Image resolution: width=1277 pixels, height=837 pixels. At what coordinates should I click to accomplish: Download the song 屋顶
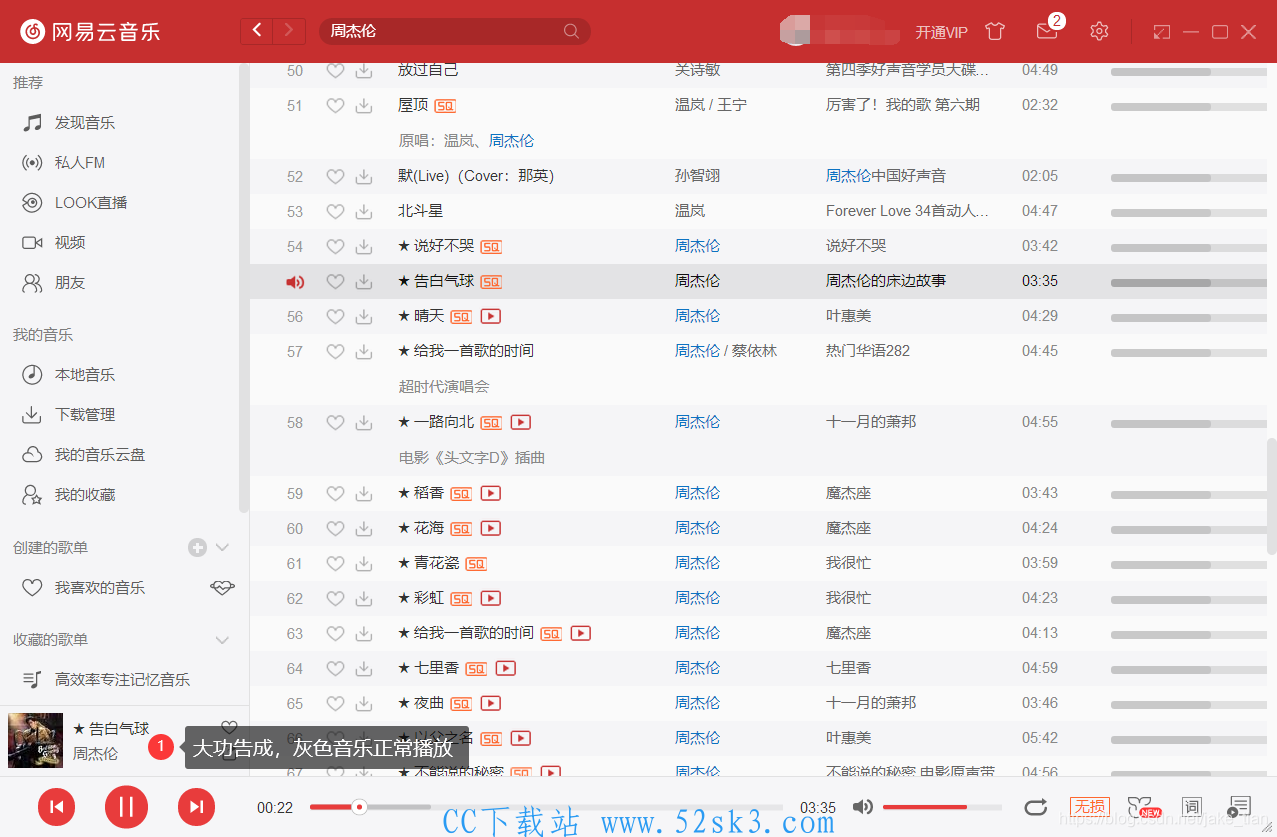click(x=364, y=105)
